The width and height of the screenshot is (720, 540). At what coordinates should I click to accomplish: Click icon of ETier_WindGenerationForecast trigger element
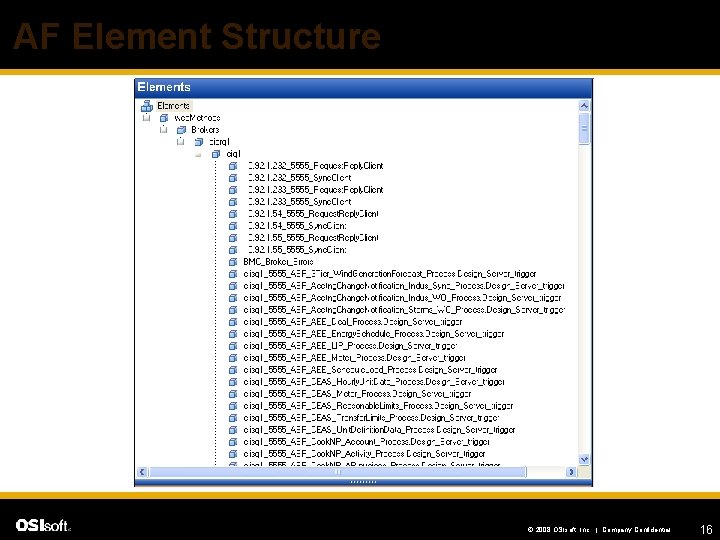pyautogui.click(x=233, y=274)
